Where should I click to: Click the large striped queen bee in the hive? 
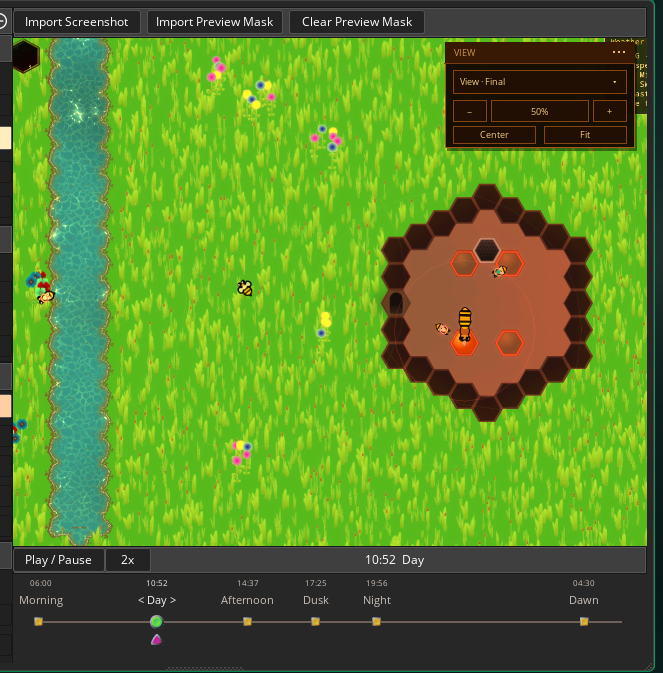coord(465,323)
